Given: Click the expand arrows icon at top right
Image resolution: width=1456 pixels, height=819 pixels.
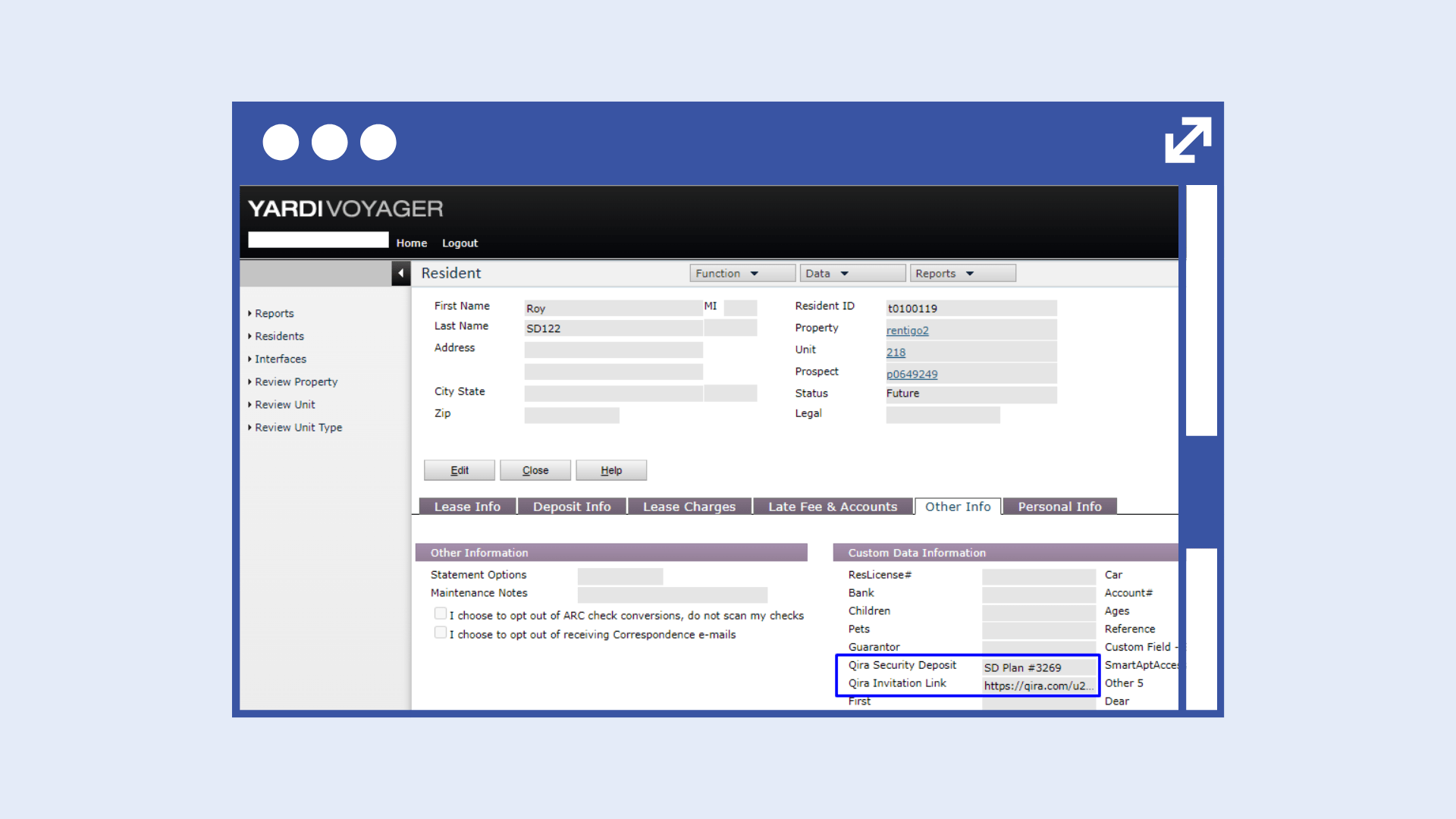Looking at the screenshot, I should point(1188,140).
